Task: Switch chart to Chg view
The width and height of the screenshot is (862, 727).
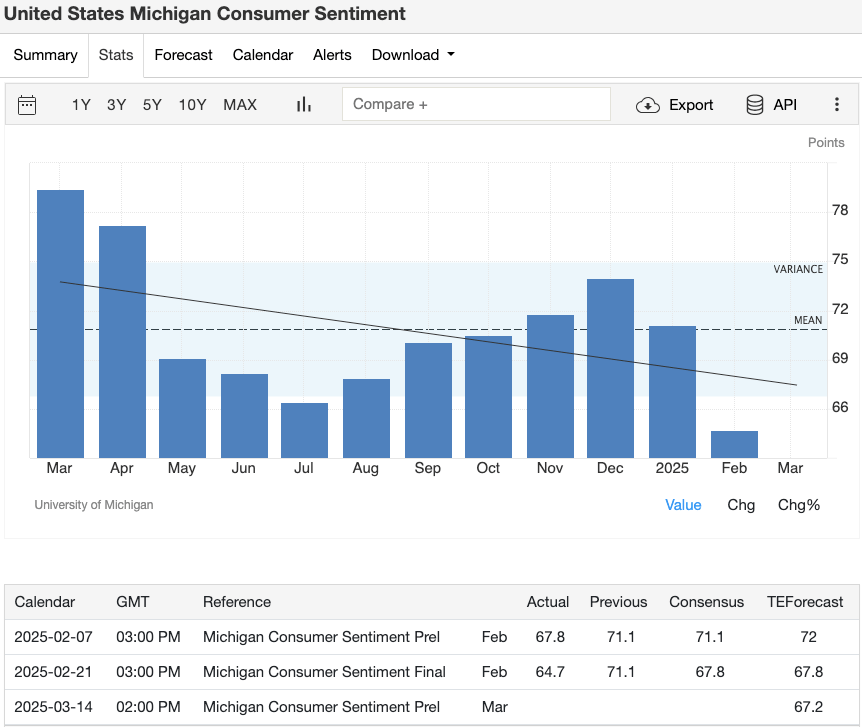Action: 741,505
